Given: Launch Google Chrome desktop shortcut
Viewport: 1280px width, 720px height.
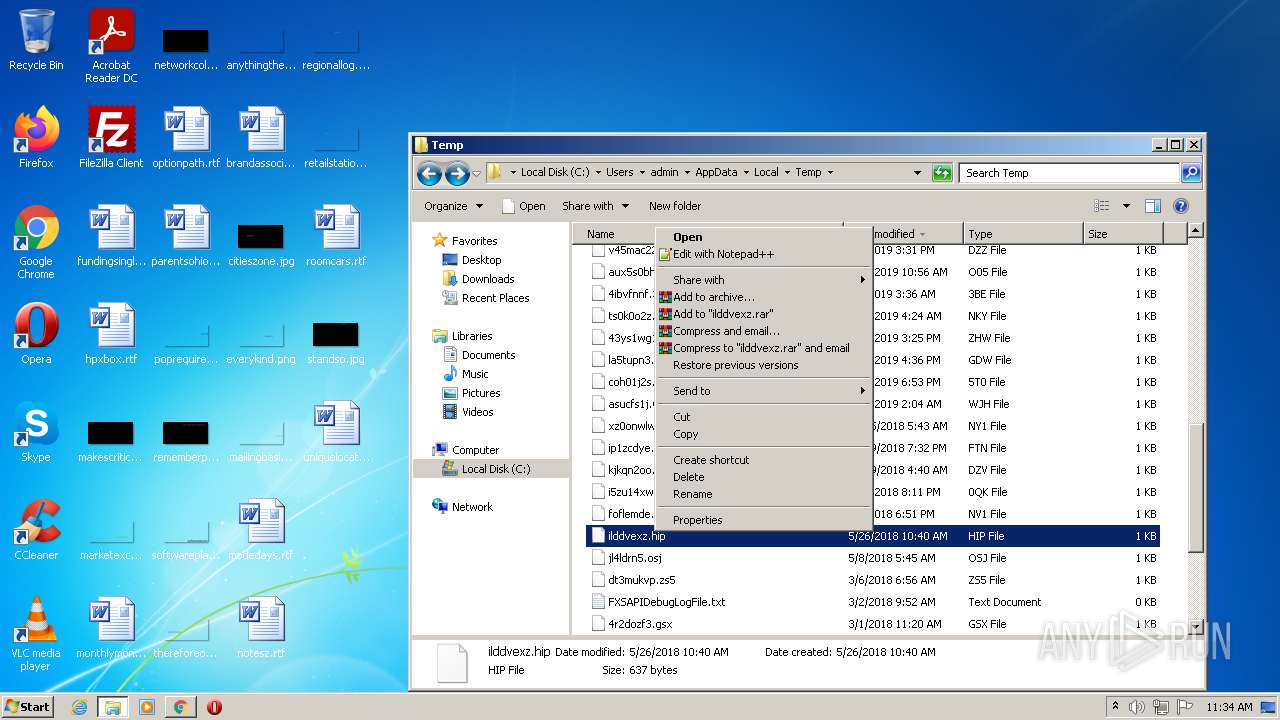Looking at the screenshot, I should (x=36, y=242).
